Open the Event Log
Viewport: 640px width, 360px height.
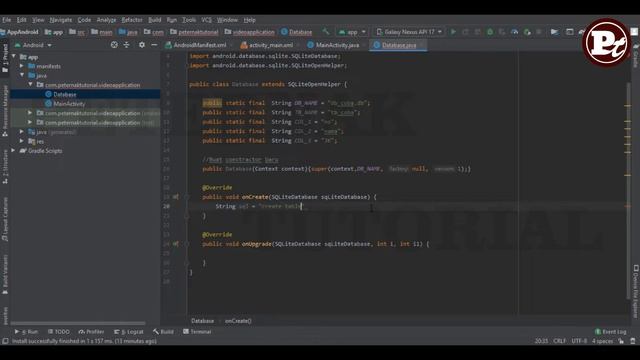(611, 331)
